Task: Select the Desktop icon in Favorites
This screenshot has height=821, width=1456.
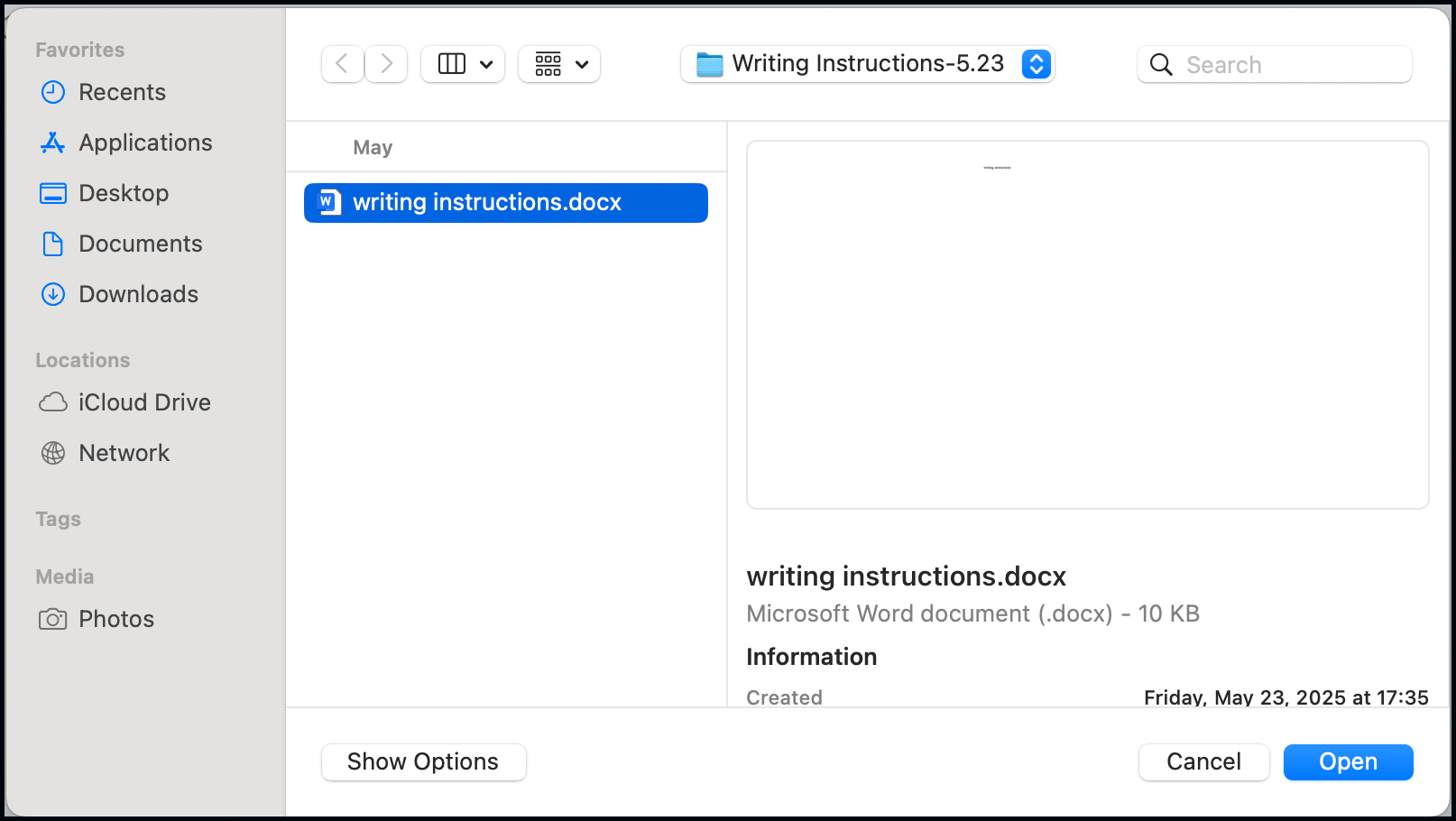Action: click(x=53, y=193)
